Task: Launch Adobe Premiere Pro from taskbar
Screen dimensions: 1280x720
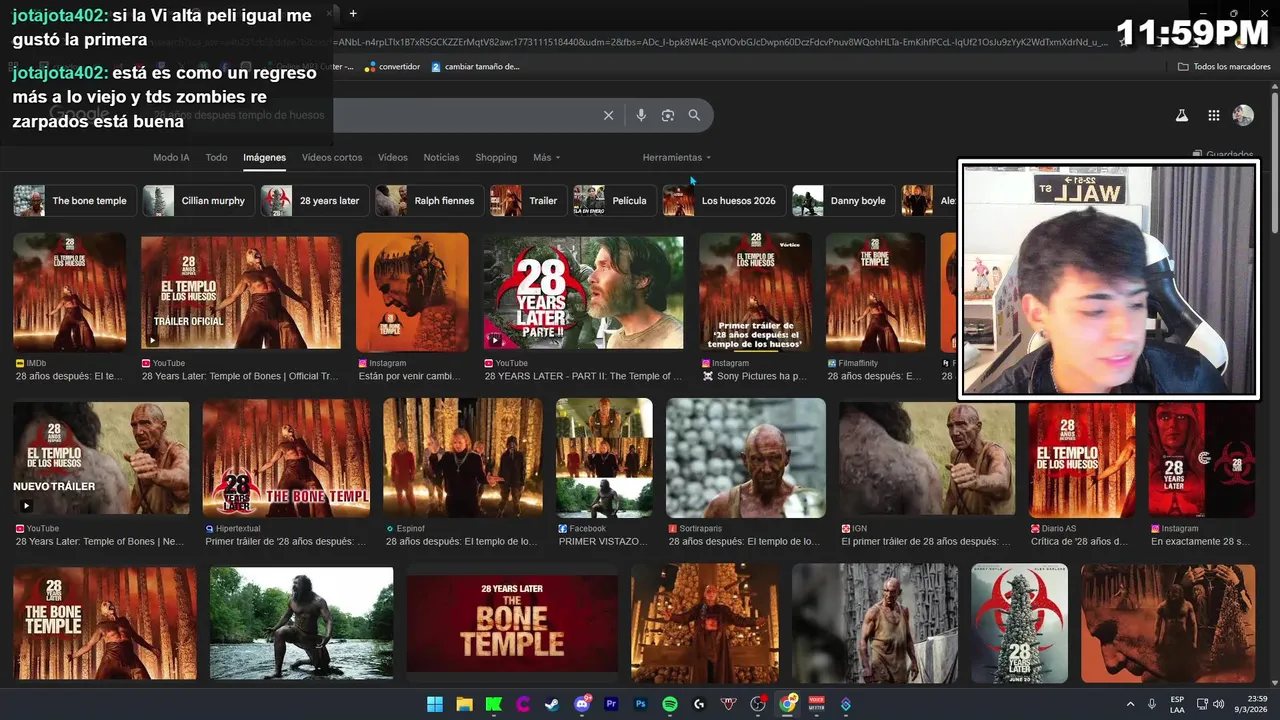Action: pyautogui.click(x=611, y=704)
